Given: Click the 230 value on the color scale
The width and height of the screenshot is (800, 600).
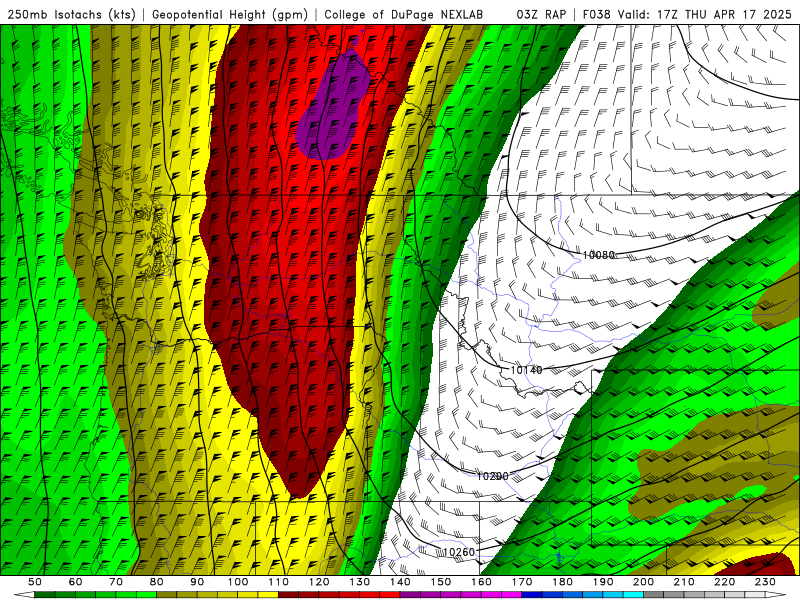Looking at the screenshot, I should pyautogui.click(x=765, y=582).
